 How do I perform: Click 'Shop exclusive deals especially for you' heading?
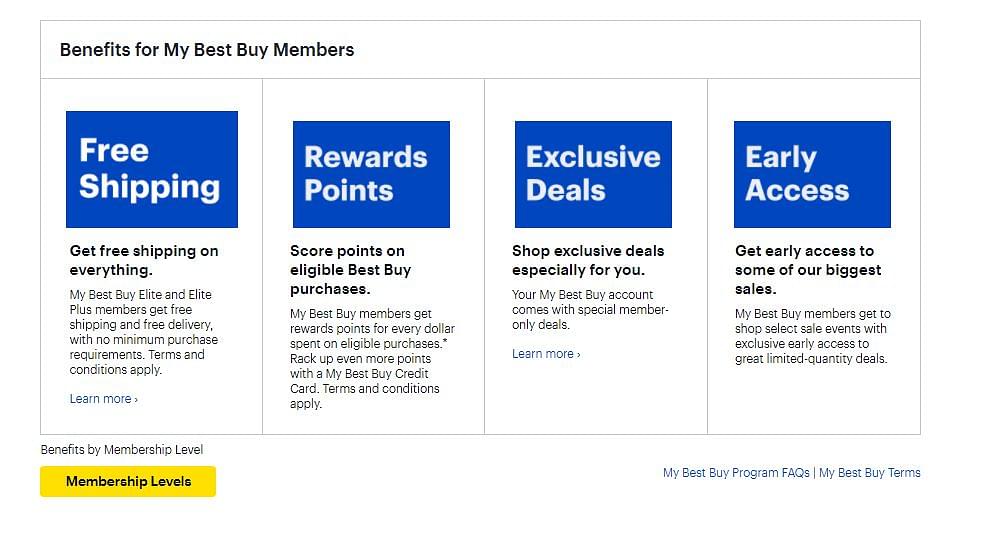pos(588,260)
